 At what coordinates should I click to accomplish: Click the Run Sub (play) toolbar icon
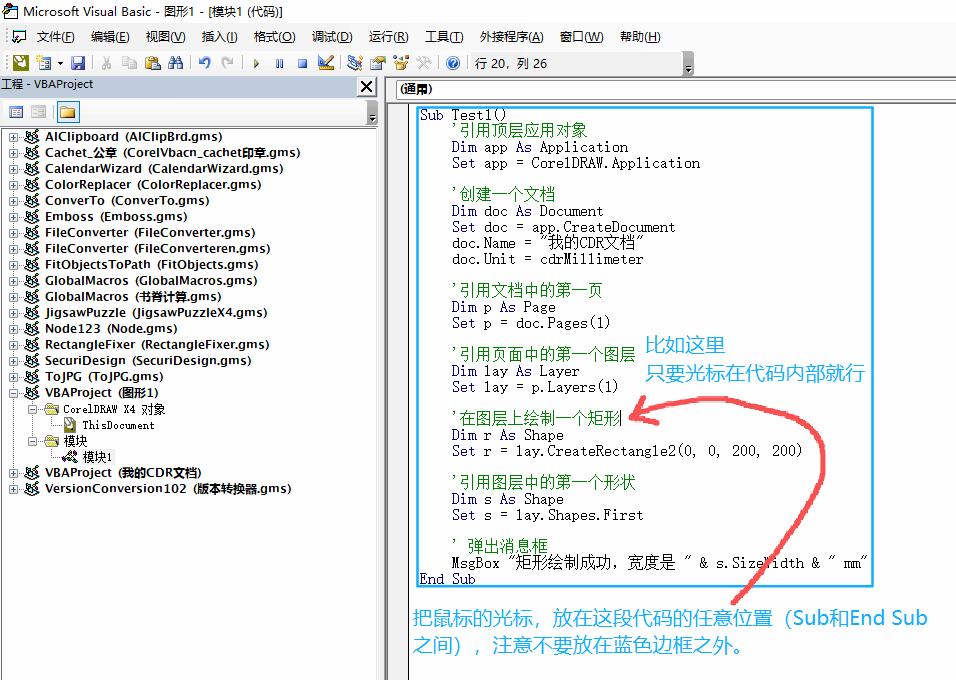coord(256,63)
